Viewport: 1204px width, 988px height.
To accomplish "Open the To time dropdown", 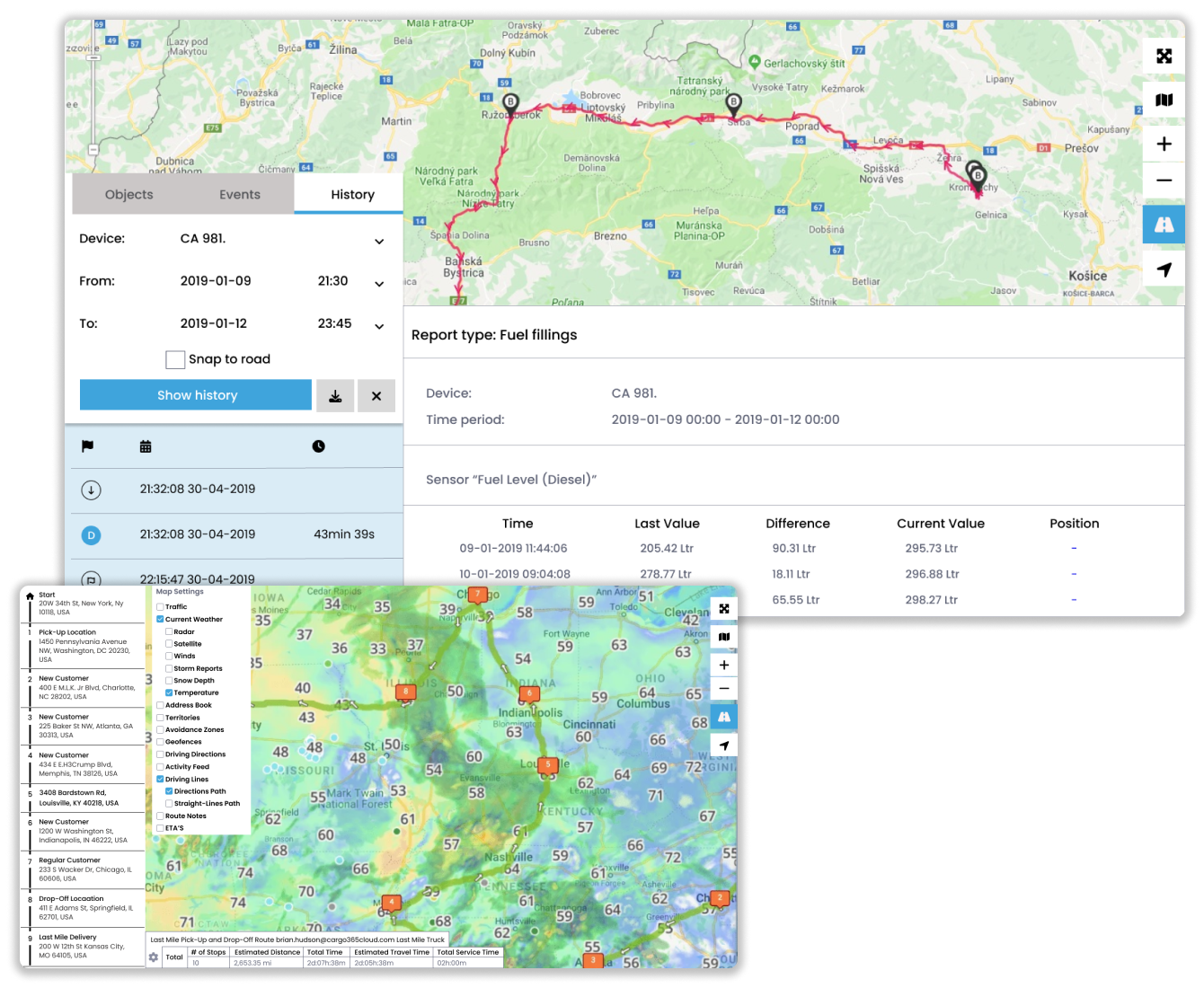I will point(379,325).
